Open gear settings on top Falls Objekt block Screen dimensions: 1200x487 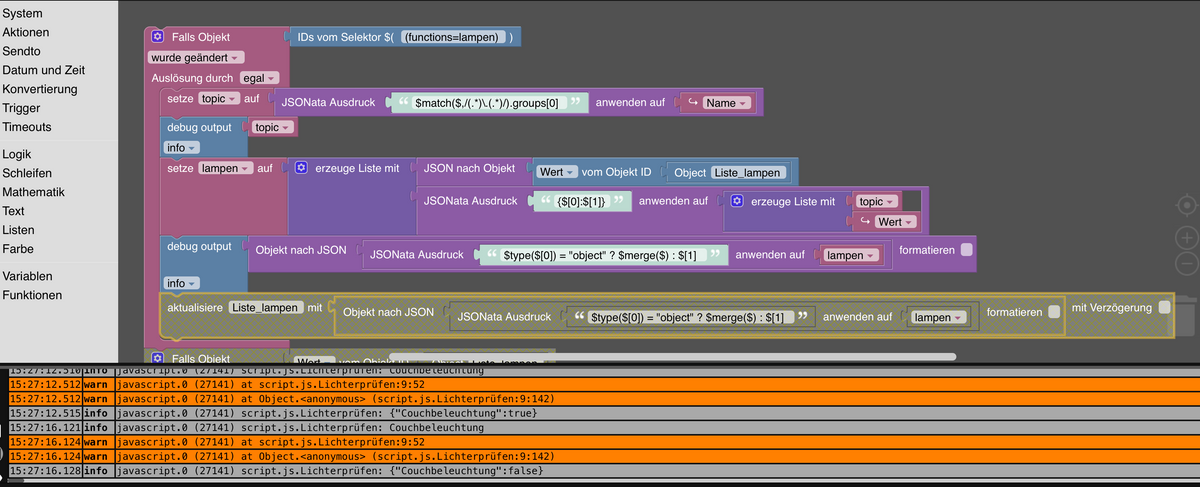[x=157, y=37]
